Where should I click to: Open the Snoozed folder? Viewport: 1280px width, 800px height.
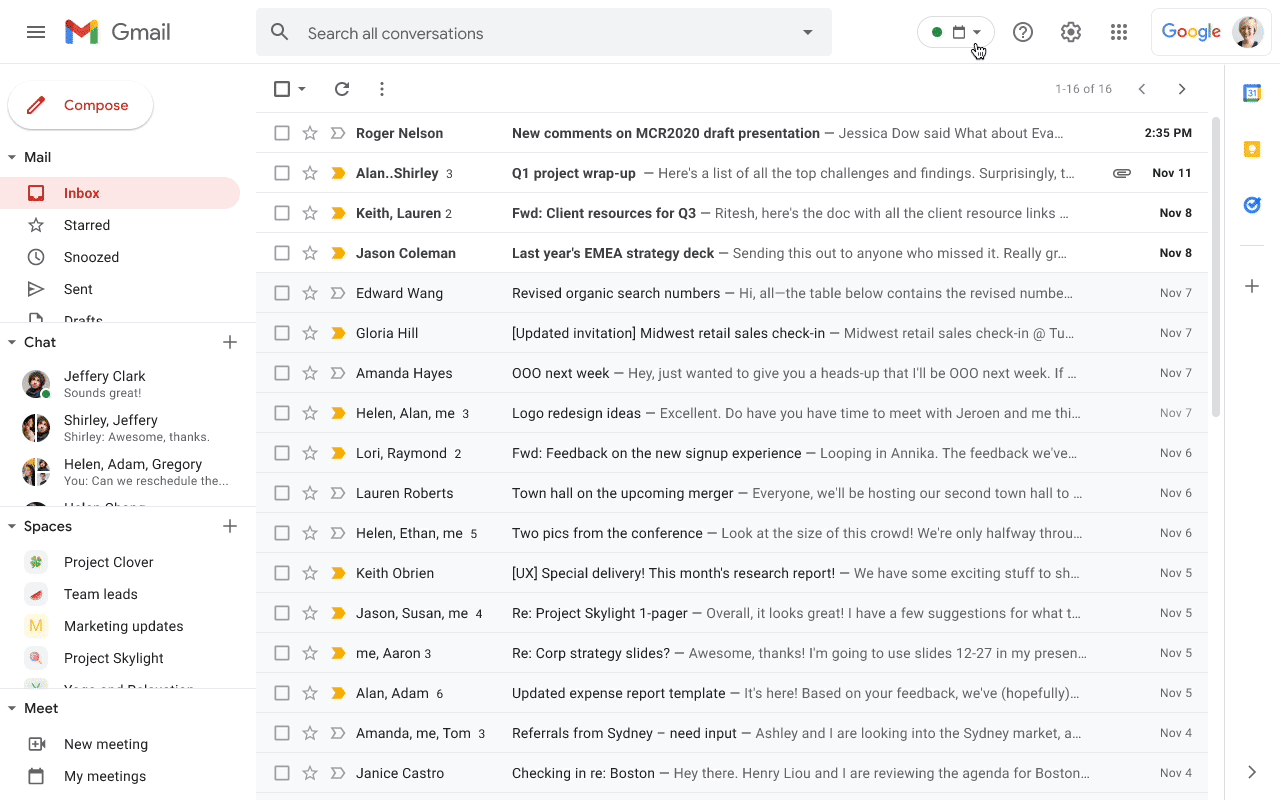point(120,257)
